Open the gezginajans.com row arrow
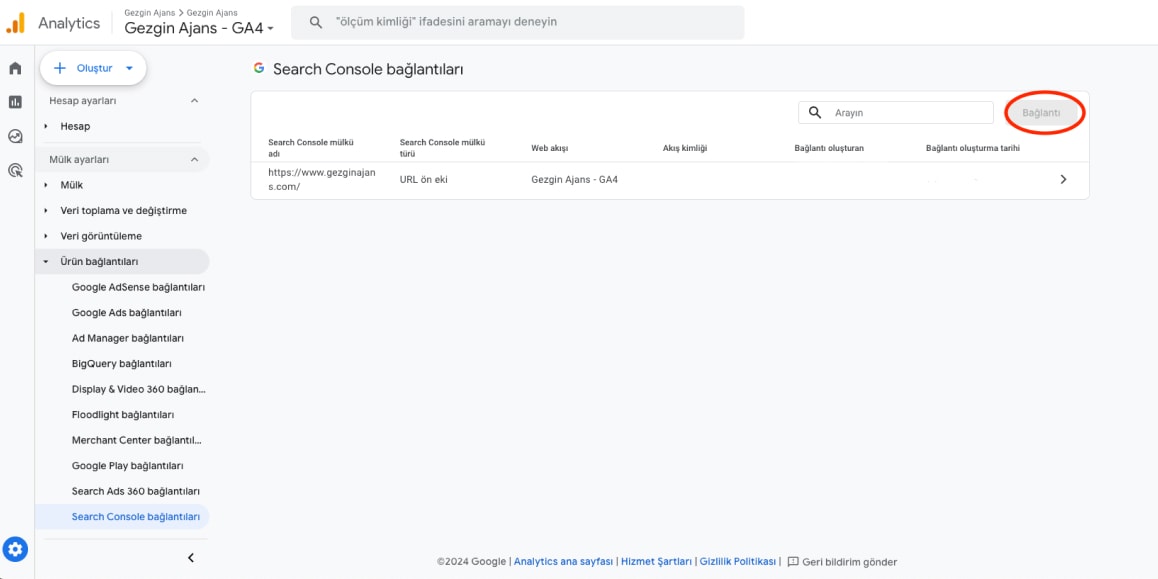 point(1063,179)
